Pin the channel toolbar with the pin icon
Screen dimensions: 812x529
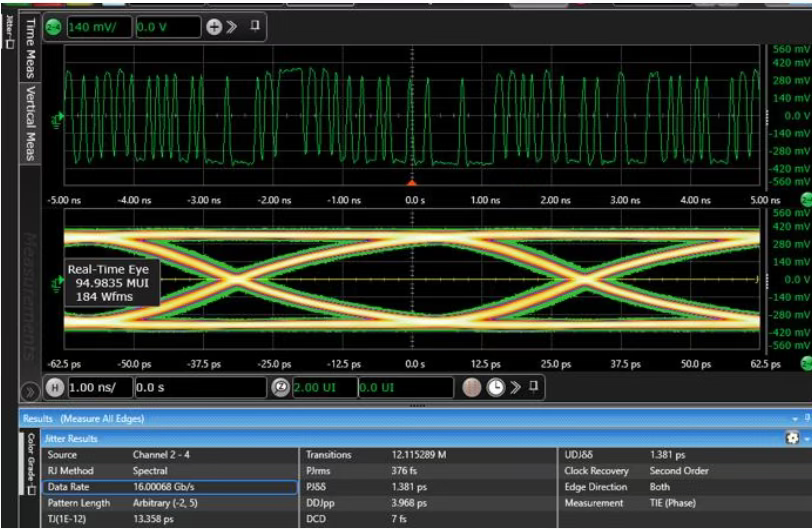click(x=255, y=26)
